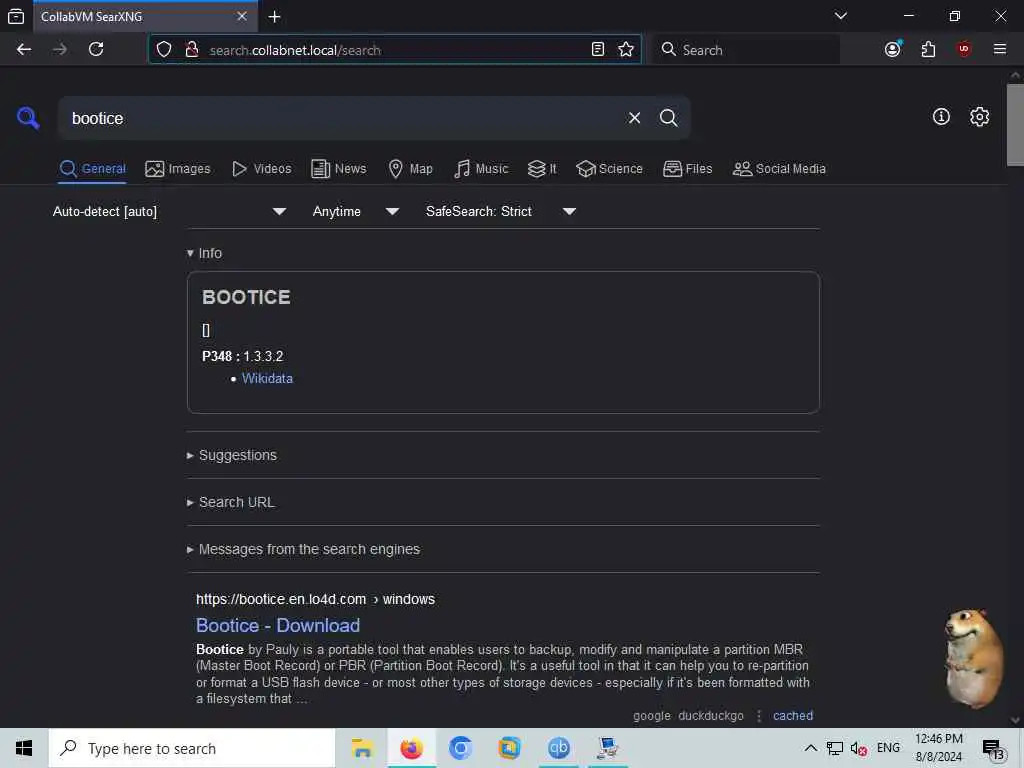Open the network status tray icon

point(835,748)
